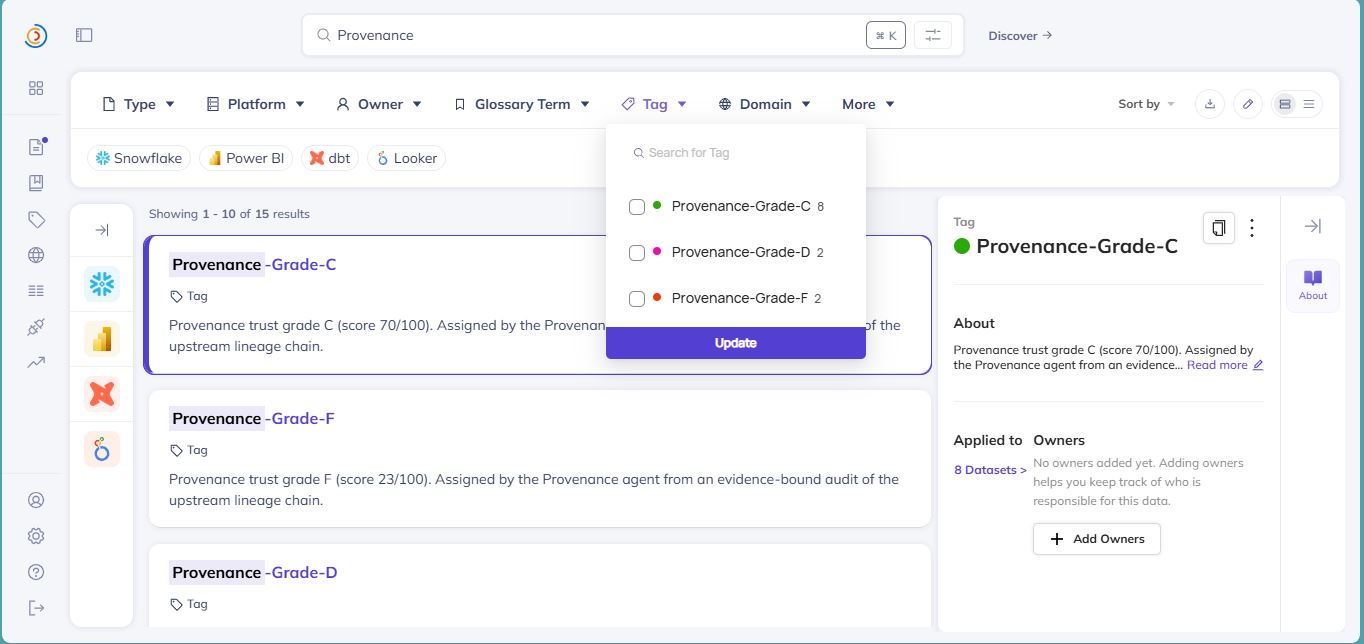Open the tags icon in the left sidebar
The width and height of the screenshot is (1364, 644).
pos(36,219)
